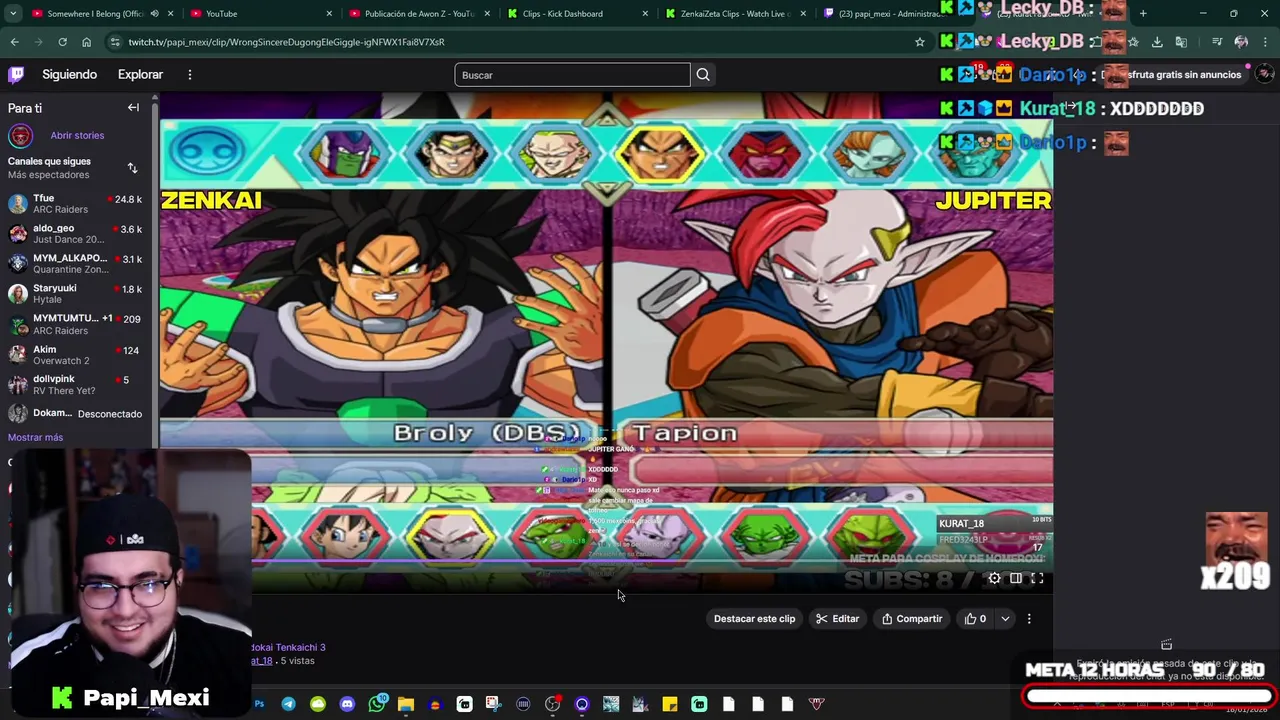This screenshot has width=1280, height=720.
Task: Click the Editar clip button
Action: coord(837,619)
